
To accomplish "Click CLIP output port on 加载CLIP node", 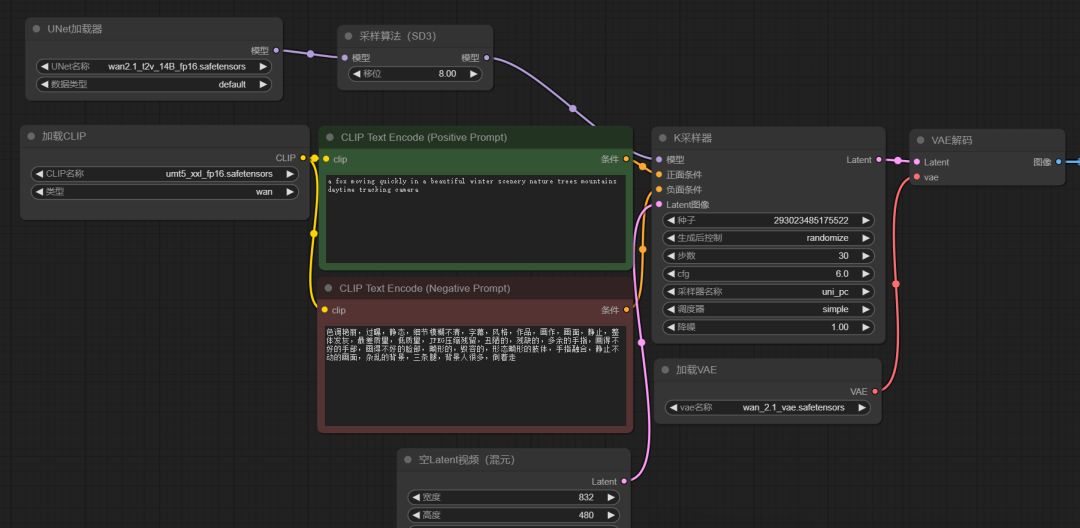I will (x=302, y=158).
